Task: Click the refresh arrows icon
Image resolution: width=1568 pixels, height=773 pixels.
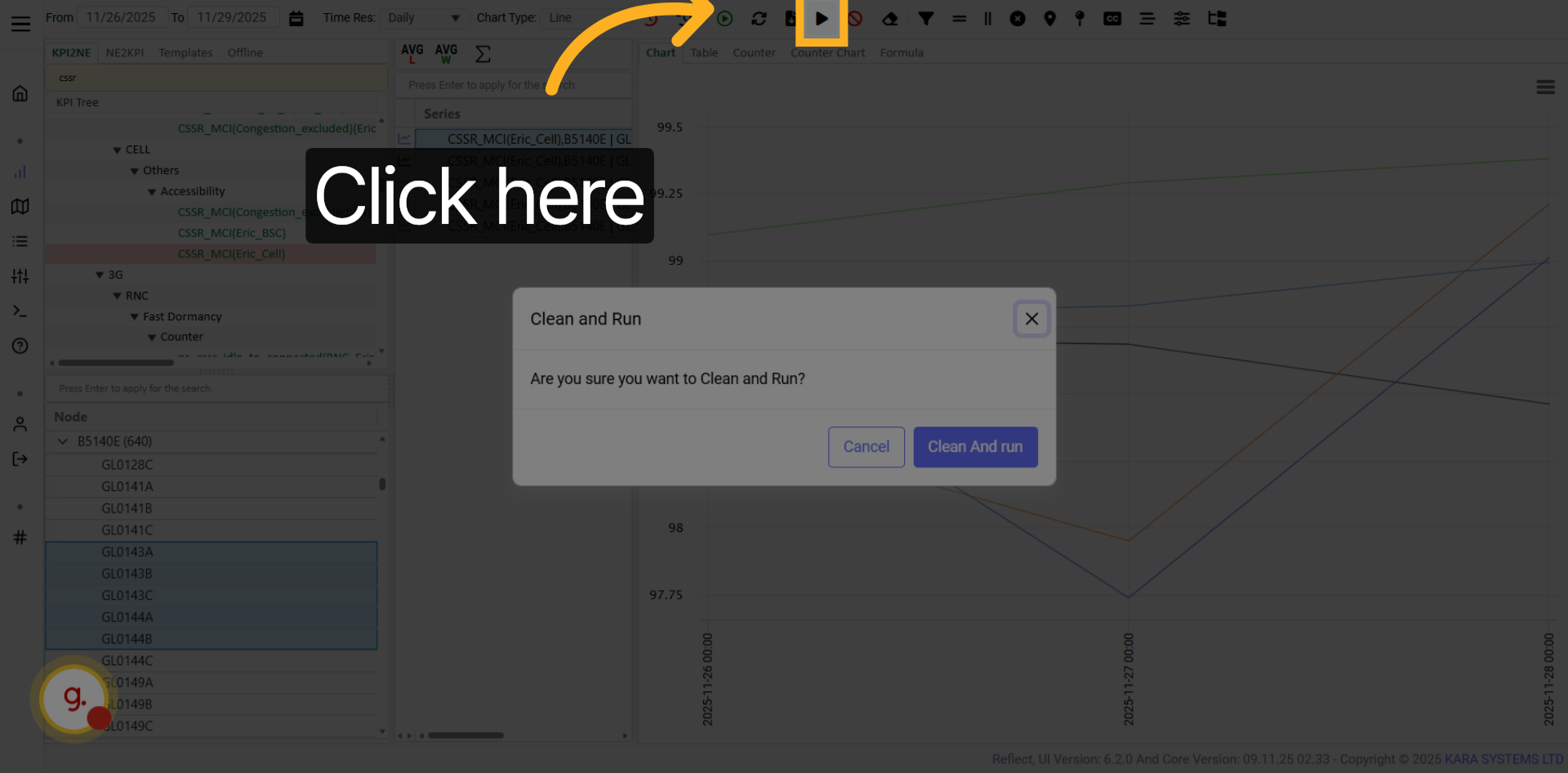Action: point(759,18)
